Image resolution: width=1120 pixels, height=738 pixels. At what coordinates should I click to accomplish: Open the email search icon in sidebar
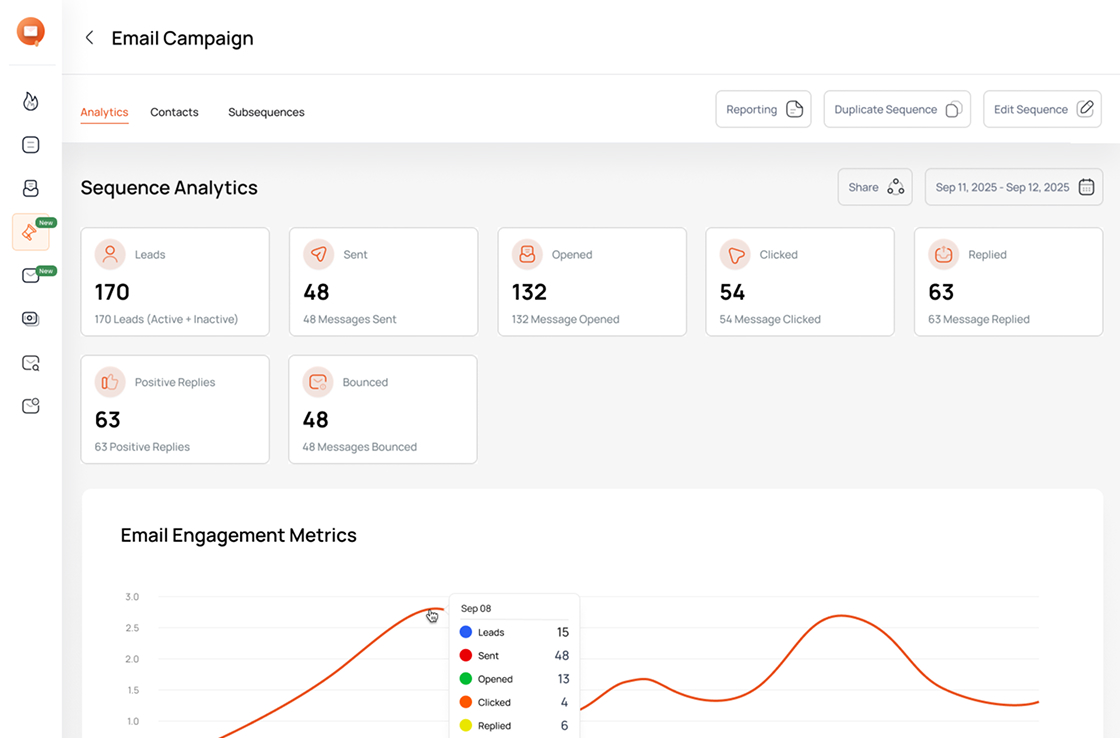pyautogui.click(x=30, y=362)
